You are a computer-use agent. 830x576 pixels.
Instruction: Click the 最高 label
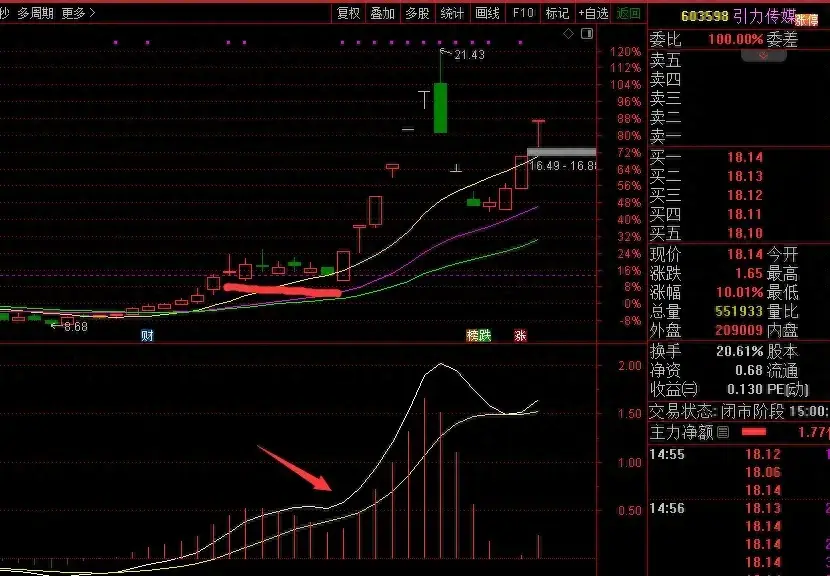(783, 274)
